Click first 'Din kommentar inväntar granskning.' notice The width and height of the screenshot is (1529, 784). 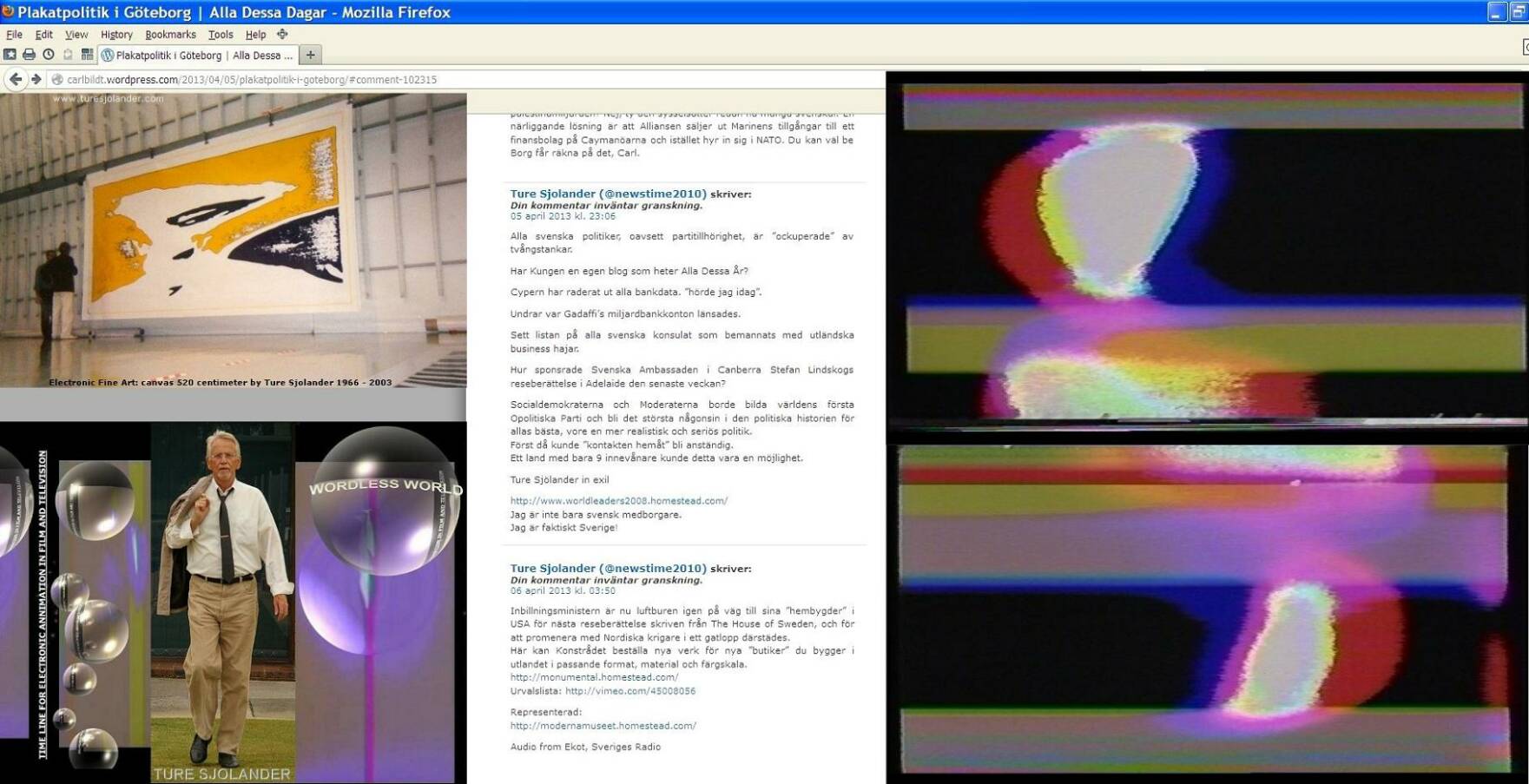(x=606, y=206)
